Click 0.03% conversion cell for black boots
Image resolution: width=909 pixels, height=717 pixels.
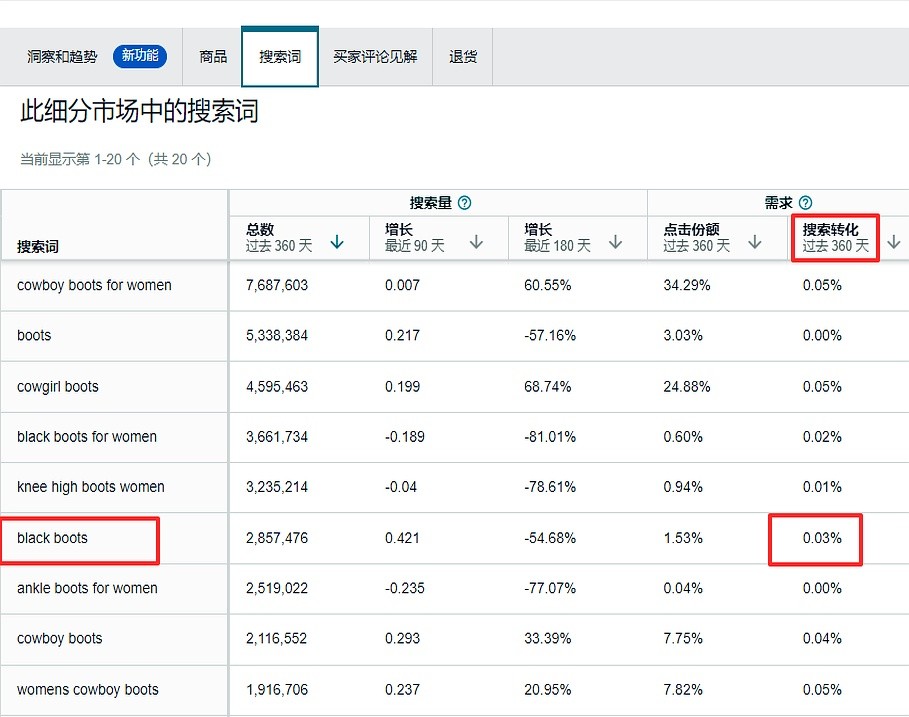click(x=822, y=538)
